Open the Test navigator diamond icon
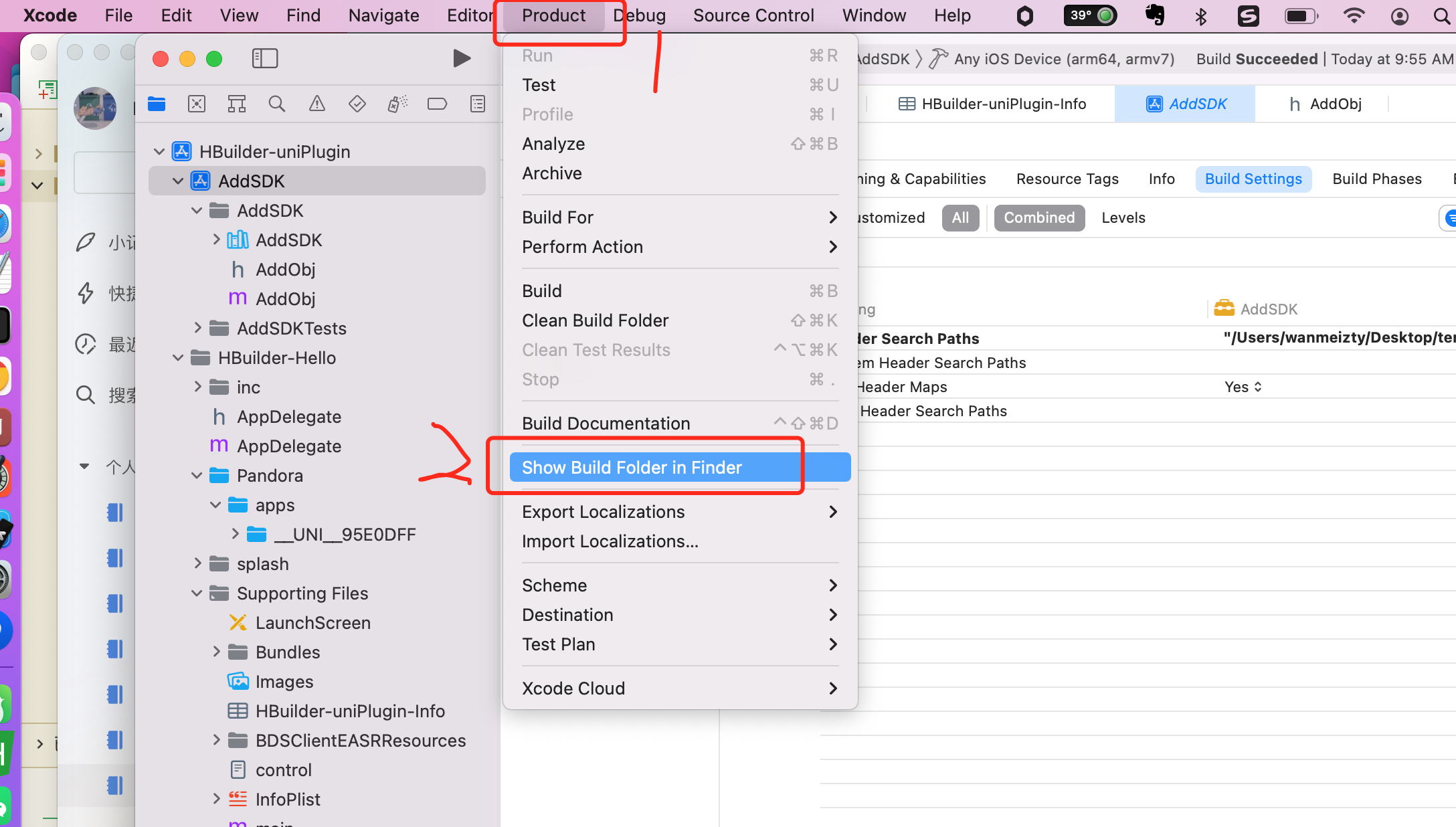 pos(357,104)
